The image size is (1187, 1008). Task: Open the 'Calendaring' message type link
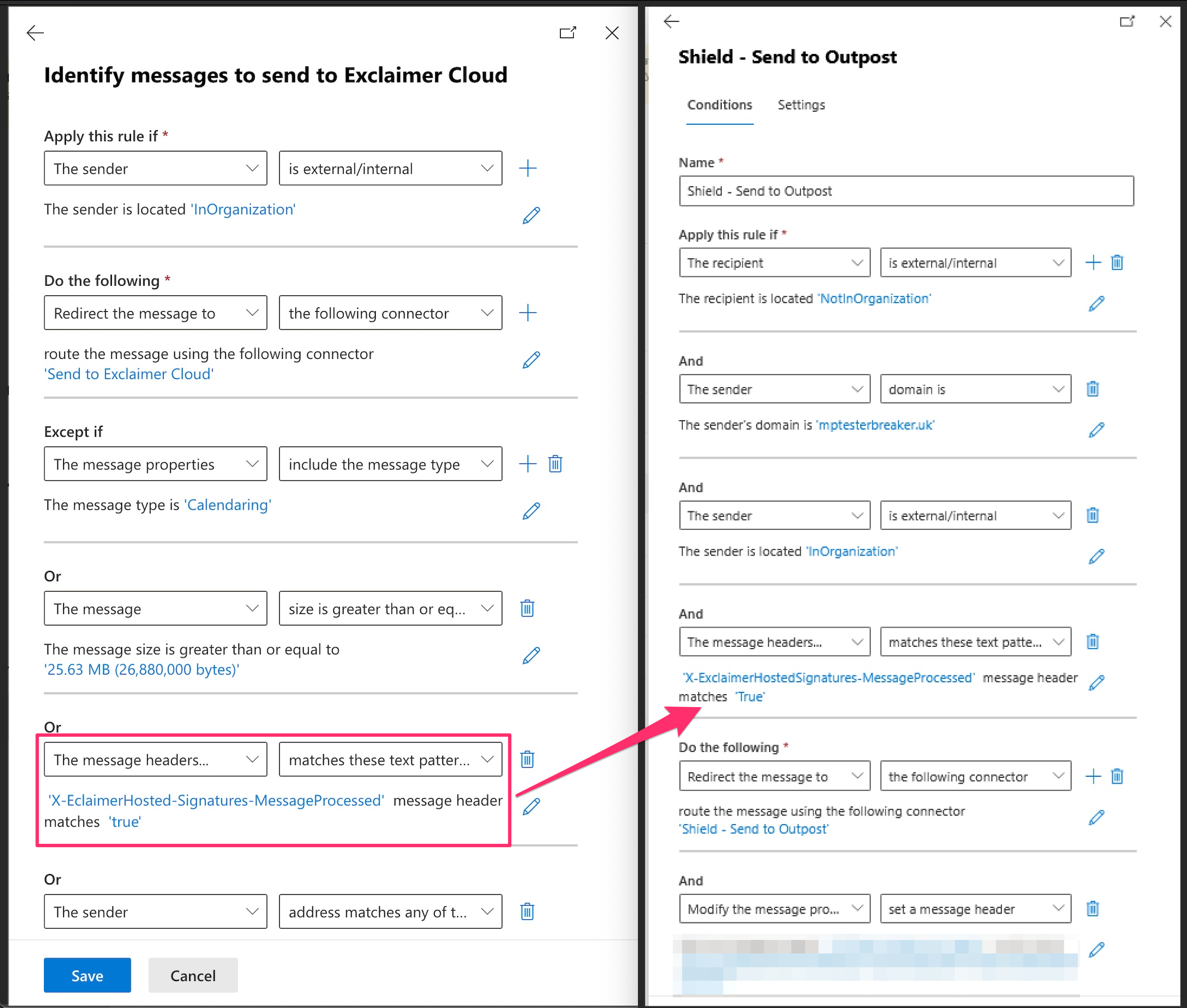tap(227, 505)
